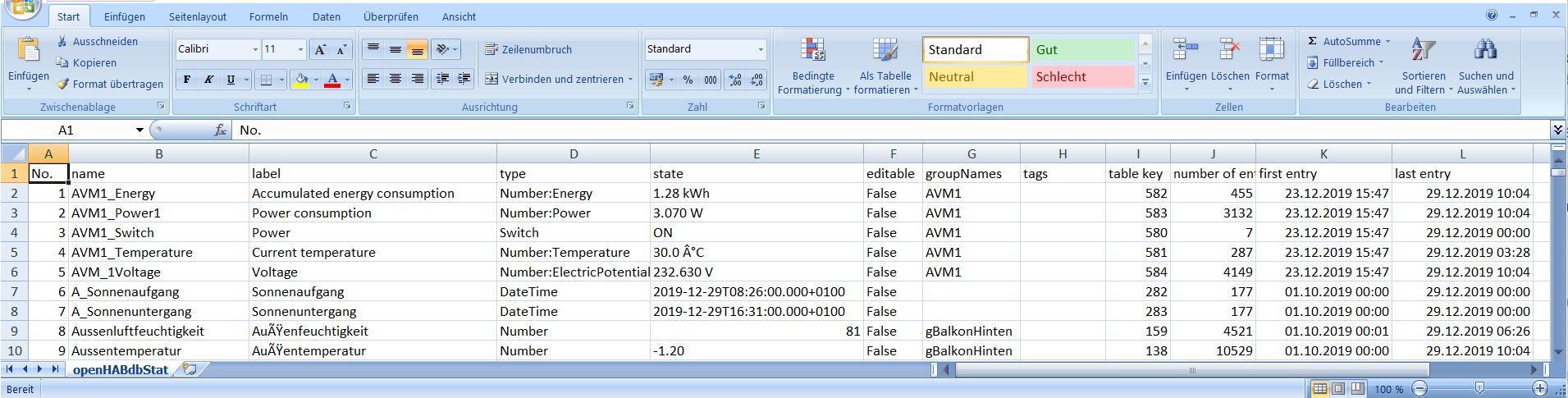
Task: Apply percent number format
Action: 688,80
